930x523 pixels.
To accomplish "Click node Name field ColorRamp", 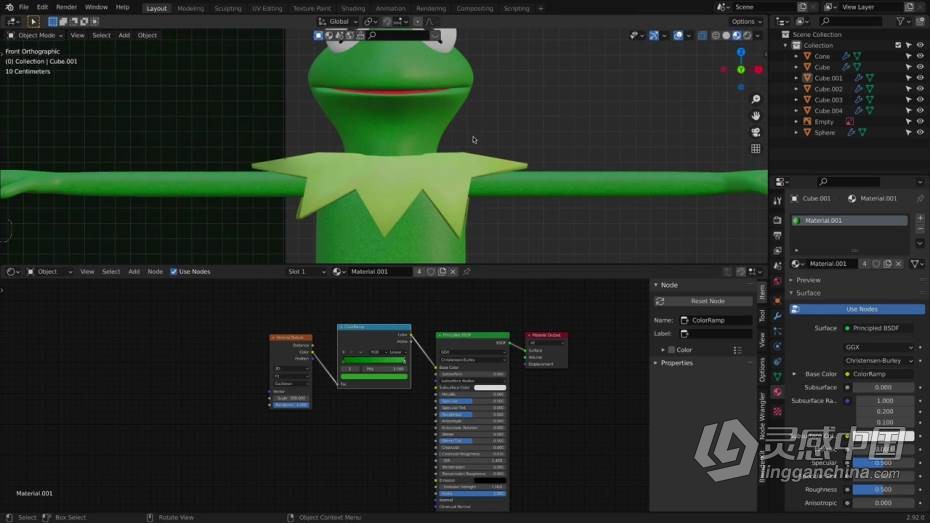I will (x=716, y=320).
